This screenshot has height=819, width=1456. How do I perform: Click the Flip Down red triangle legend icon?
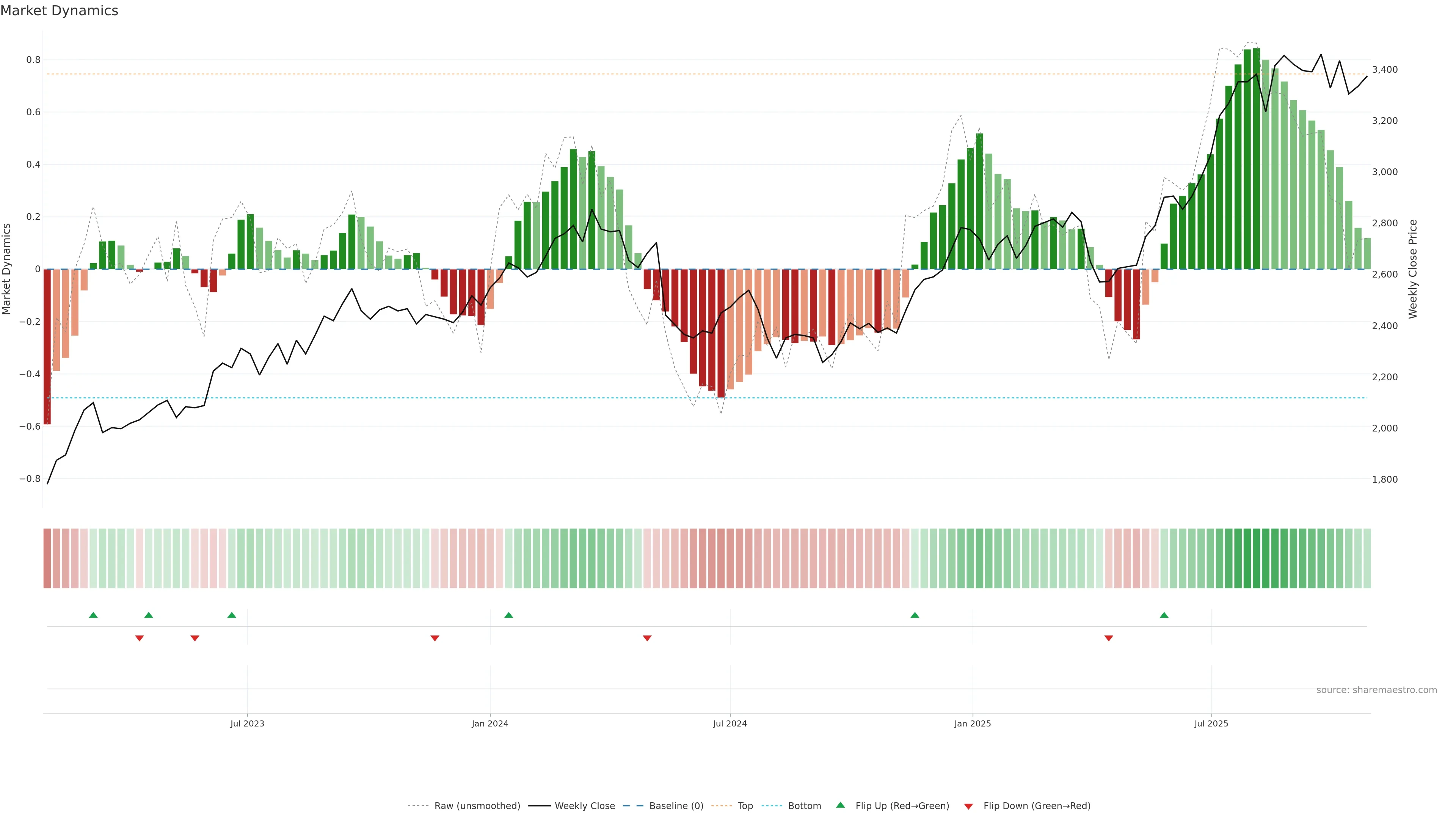click(968, 806)
